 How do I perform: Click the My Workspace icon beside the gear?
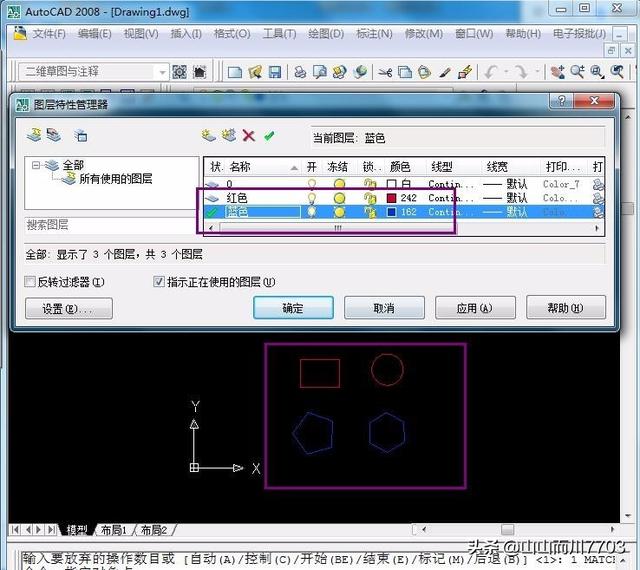point(200,72)
